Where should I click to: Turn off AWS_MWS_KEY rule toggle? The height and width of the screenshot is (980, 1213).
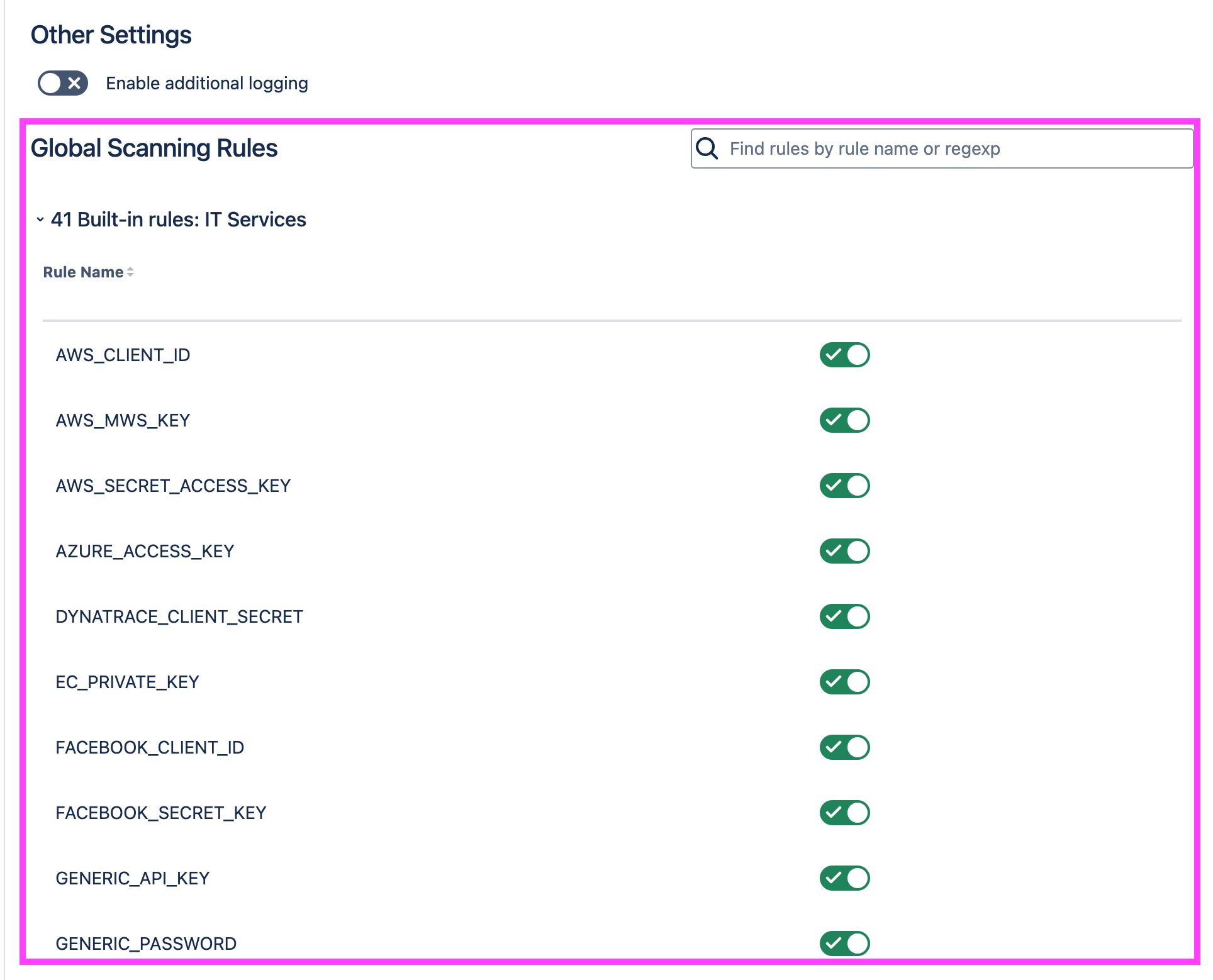(844, 420)
